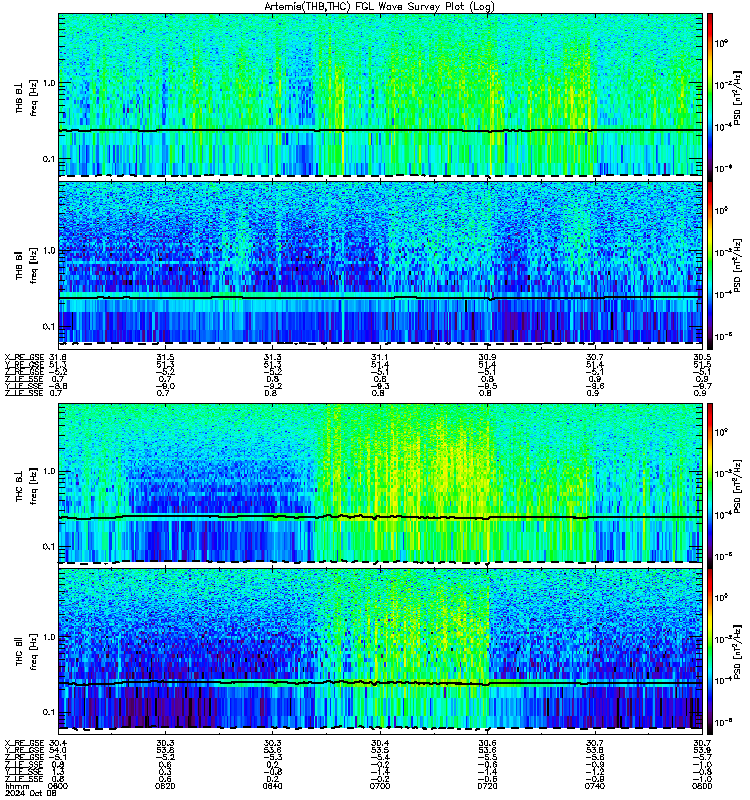Click the THB X_RE_GSE value 31.8
Screen dimensions: 750x800
click(58, 357)
